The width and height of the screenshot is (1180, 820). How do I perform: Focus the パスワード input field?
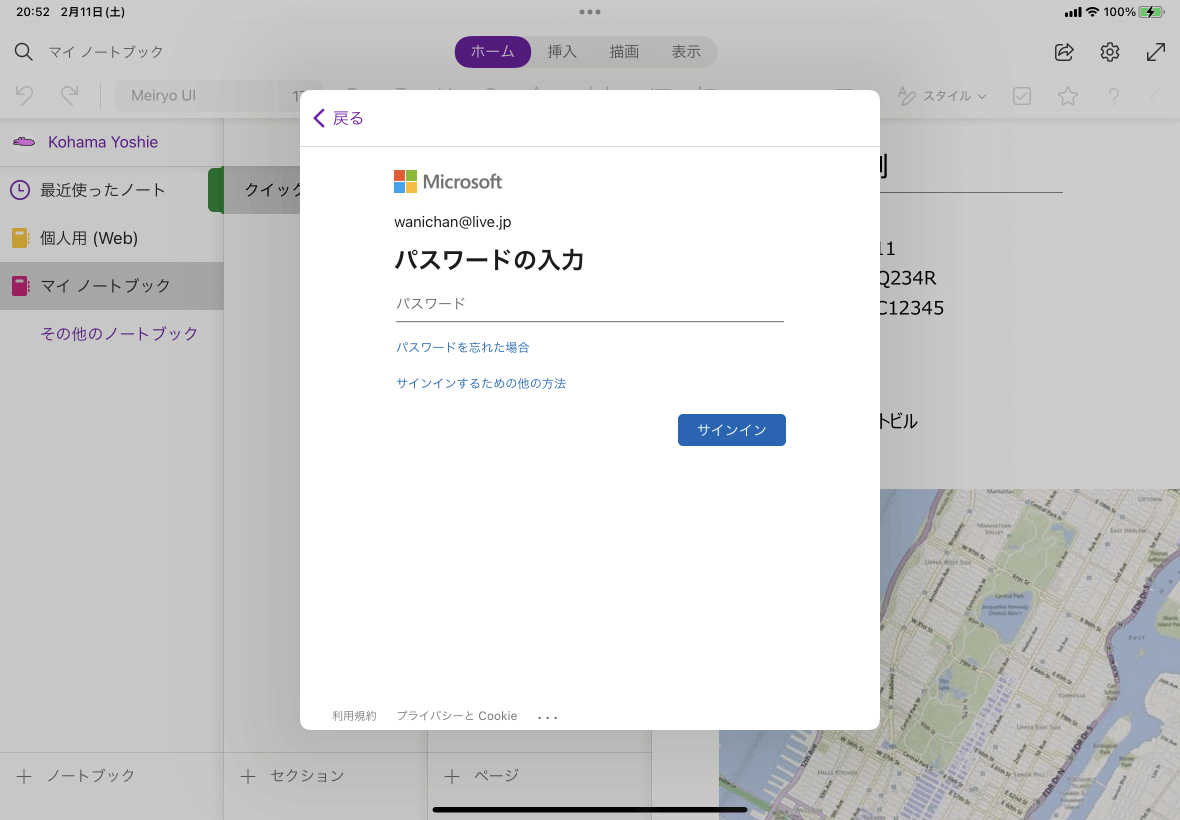click(589, 304)
